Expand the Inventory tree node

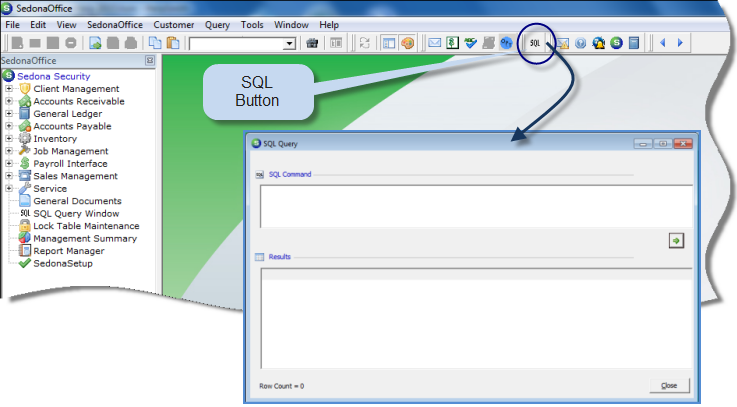click(x=9, y=139)
